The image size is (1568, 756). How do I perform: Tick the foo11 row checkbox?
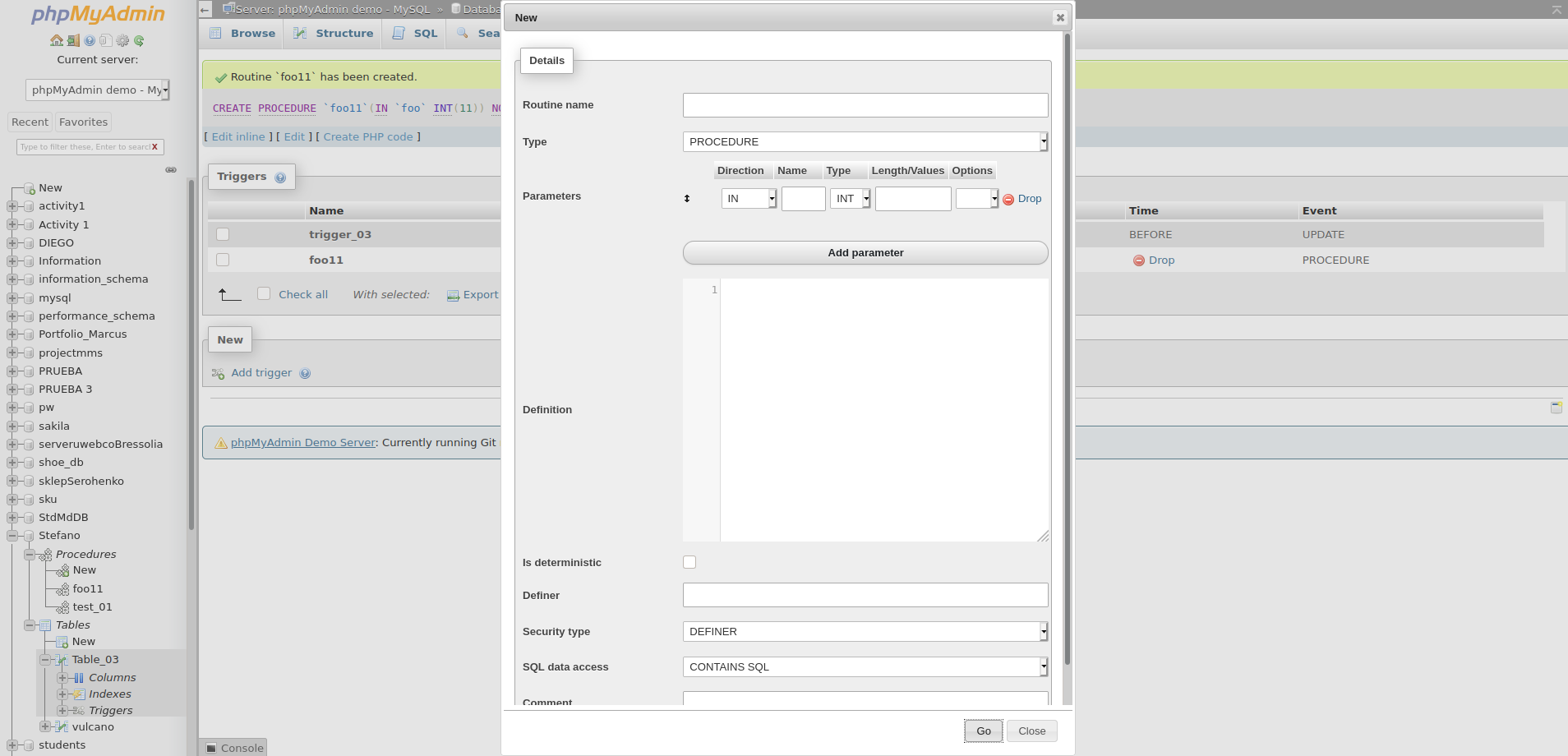point(223,260)
